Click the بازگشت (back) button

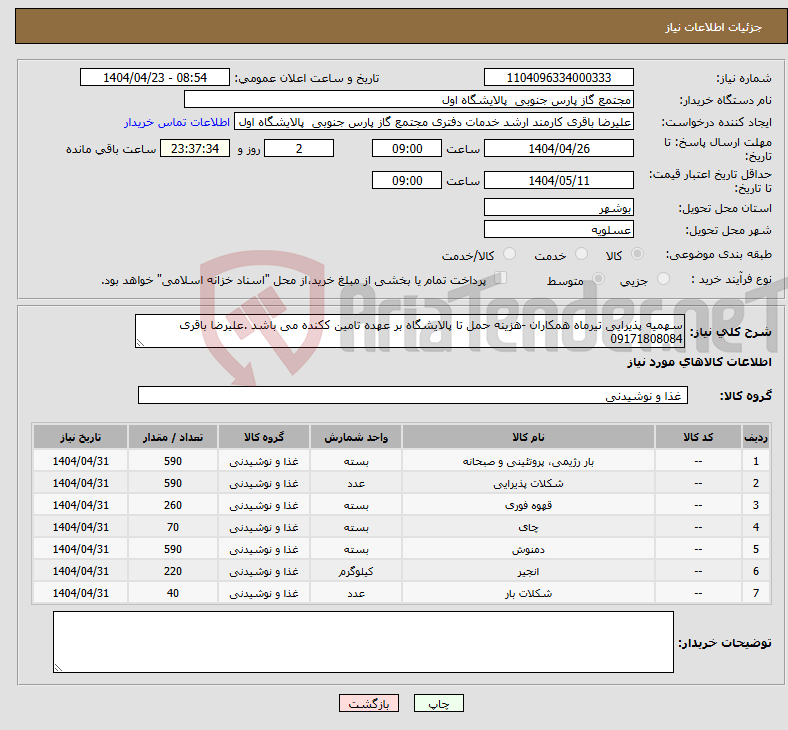(x=369, y=704)
